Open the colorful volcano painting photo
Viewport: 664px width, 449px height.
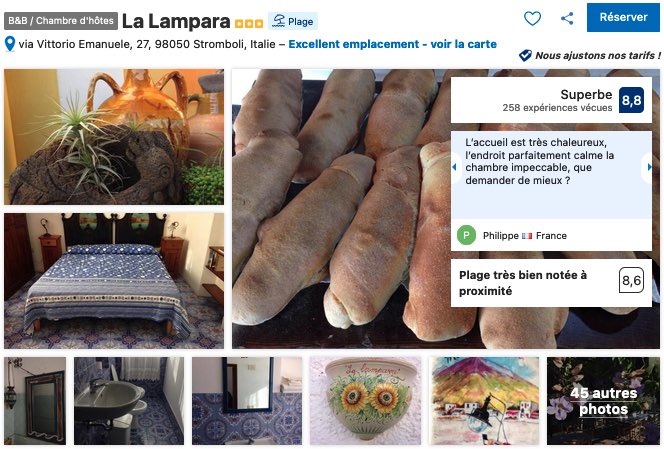pyautogui.click(x=484, y=401)
